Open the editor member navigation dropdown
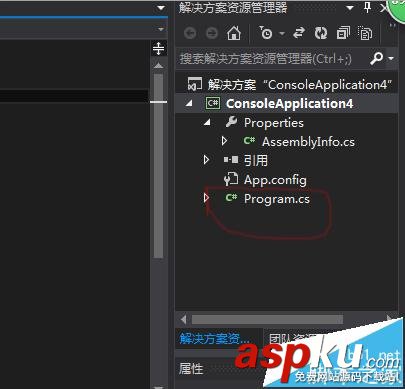The height and width of the screenshot is (389, 405). 161,30
